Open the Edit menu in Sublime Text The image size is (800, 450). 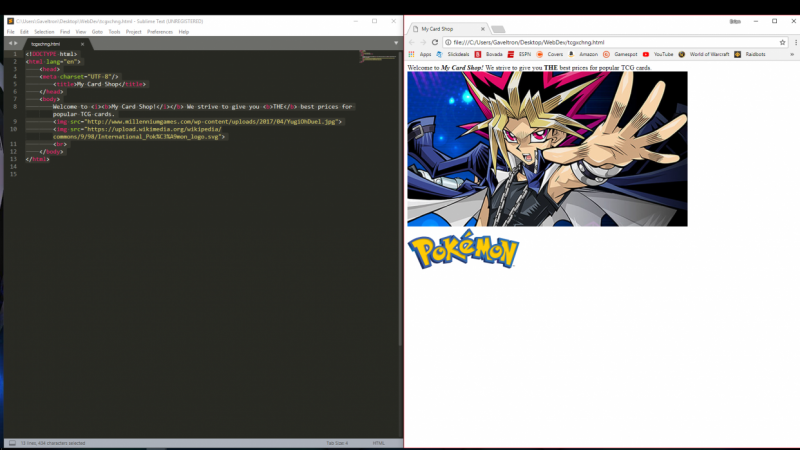point(24,32)
